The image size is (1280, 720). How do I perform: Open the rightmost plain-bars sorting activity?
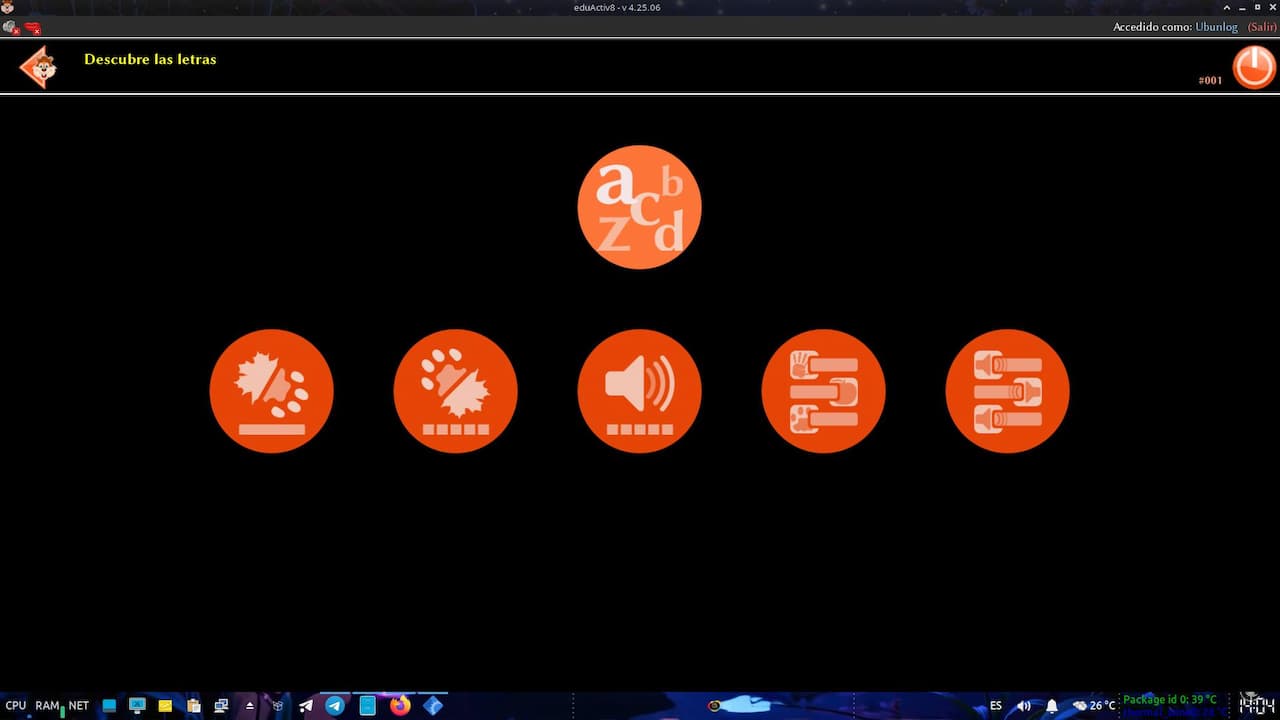tap(1007, 391)
